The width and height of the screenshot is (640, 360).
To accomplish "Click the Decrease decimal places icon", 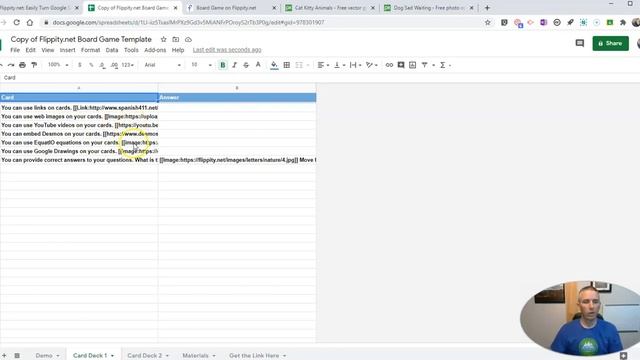I will tap(102, 65).
